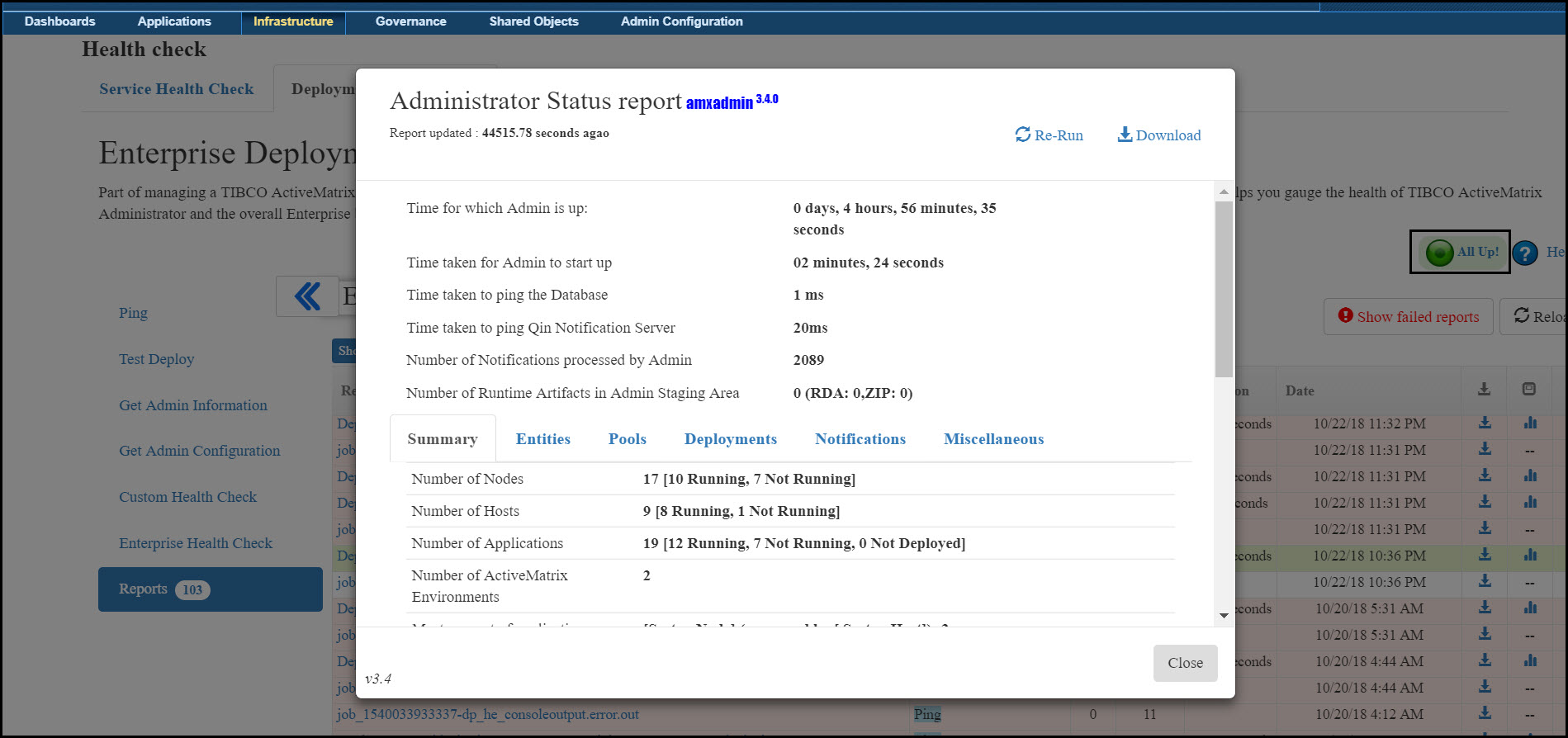Click the dialog scrollbar up arrow
This screenshot has height=738, width=1568.
1224,192
